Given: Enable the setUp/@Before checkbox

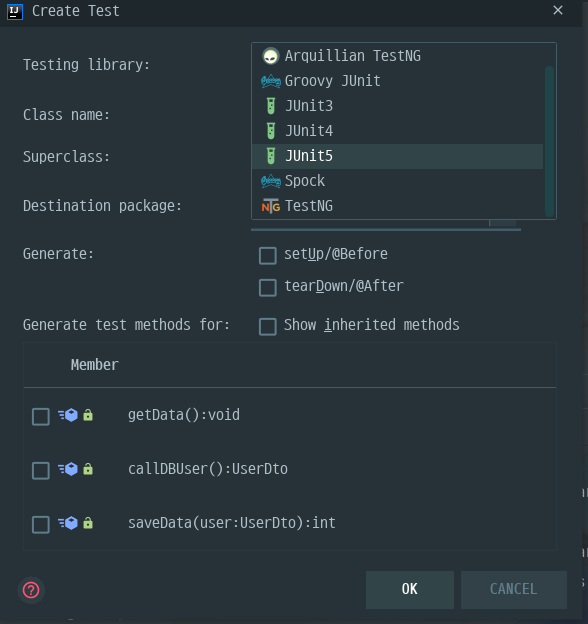Looking at the screenshot, I should pyautogui.click(x=268, y=255).
